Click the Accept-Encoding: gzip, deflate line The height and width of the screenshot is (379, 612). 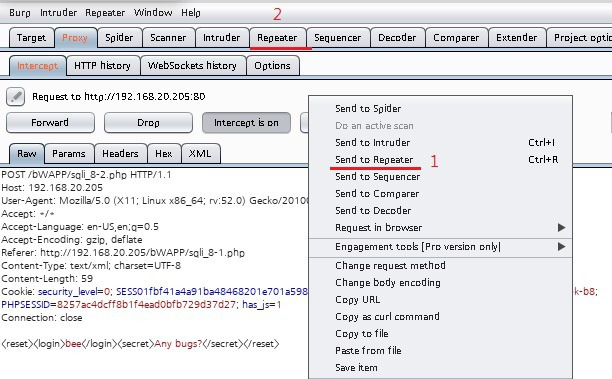pyautogui.click(x=72, y=240)
